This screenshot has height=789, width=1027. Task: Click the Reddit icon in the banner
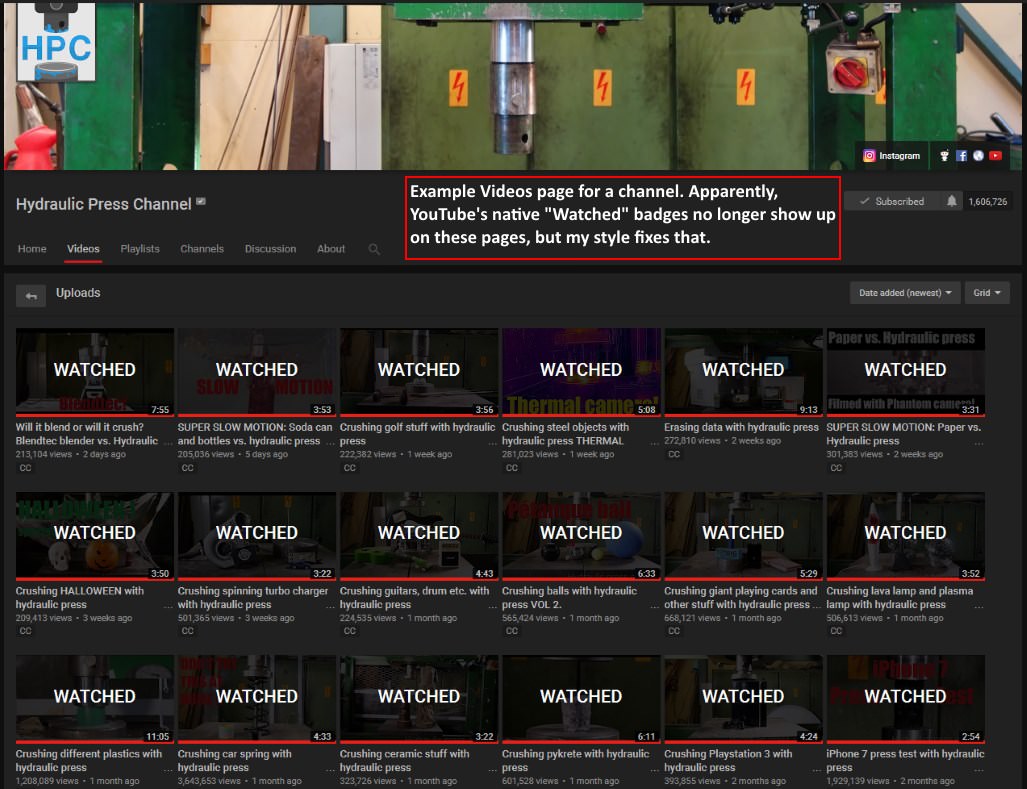(944, 156)
